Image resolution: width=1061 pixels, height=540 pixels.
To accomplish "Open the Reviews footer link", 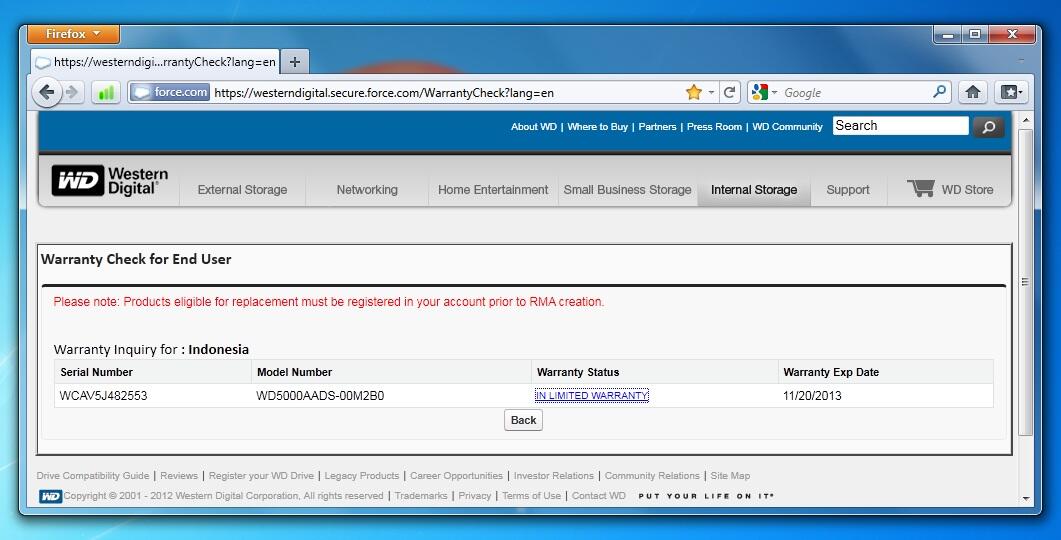I will point(179,476).
